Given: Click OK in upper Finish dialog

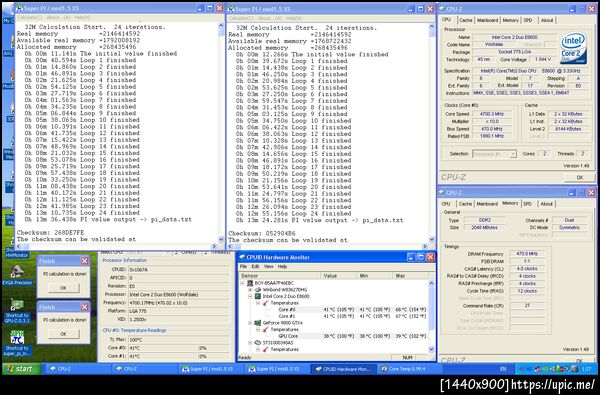Looking at the screenshot, I should pos(64,288).
